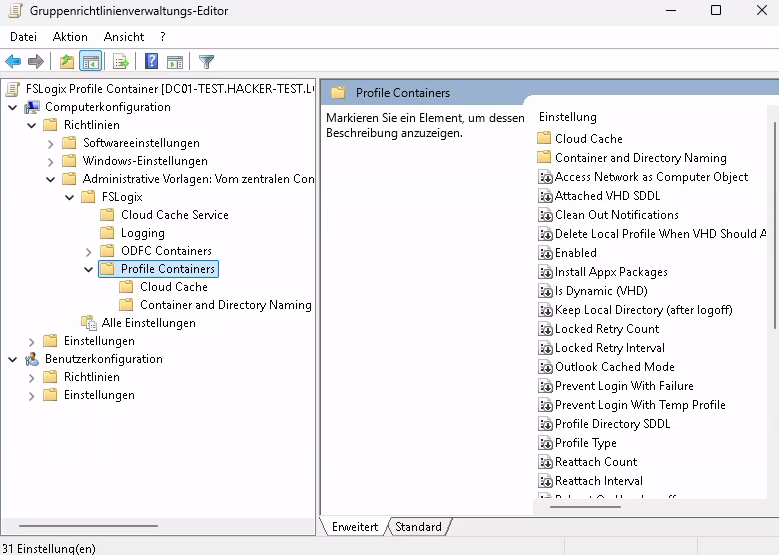This screenshot has height=555, width=779.
Task: Switch to the Standard tab
Action: point(418,527)
